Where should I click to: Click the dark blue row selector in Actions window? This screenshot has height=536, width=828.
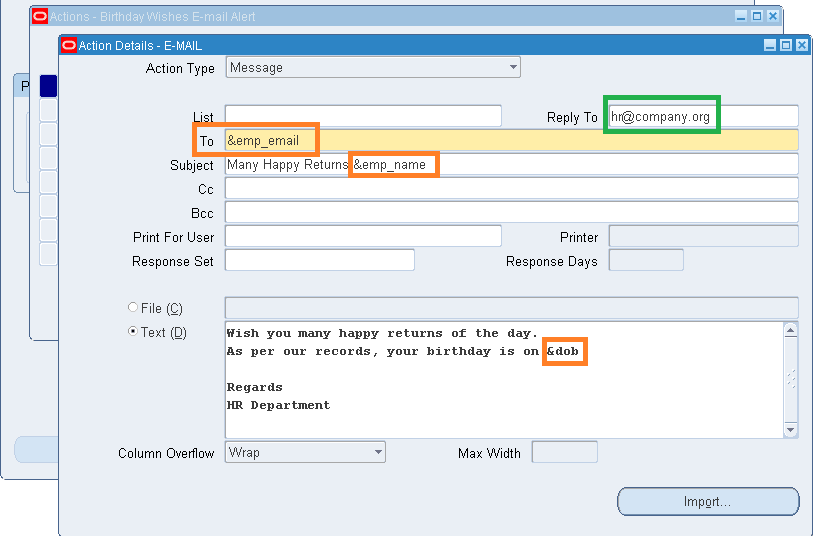(x=49, y=86)
